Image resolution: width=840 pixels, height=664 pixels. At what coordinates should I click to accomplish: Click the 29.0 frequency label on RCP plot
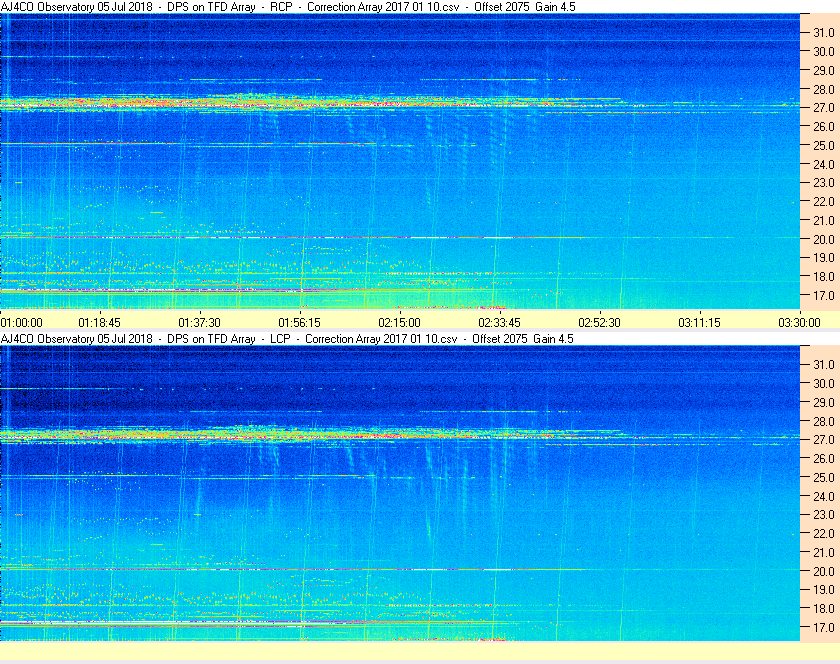824,70
